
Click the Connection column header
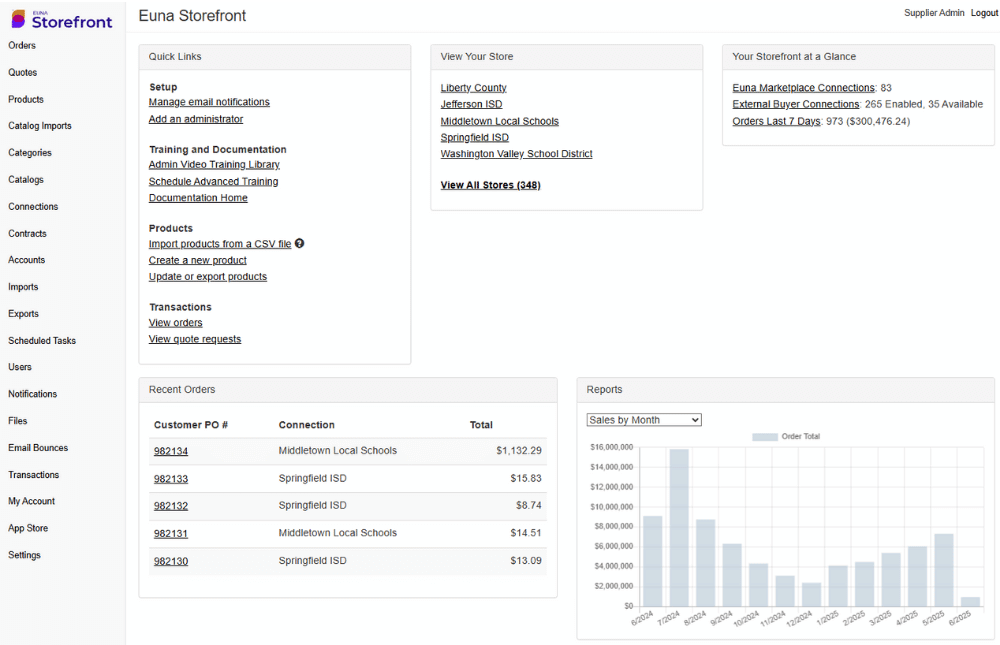click(x=307, y=425)
